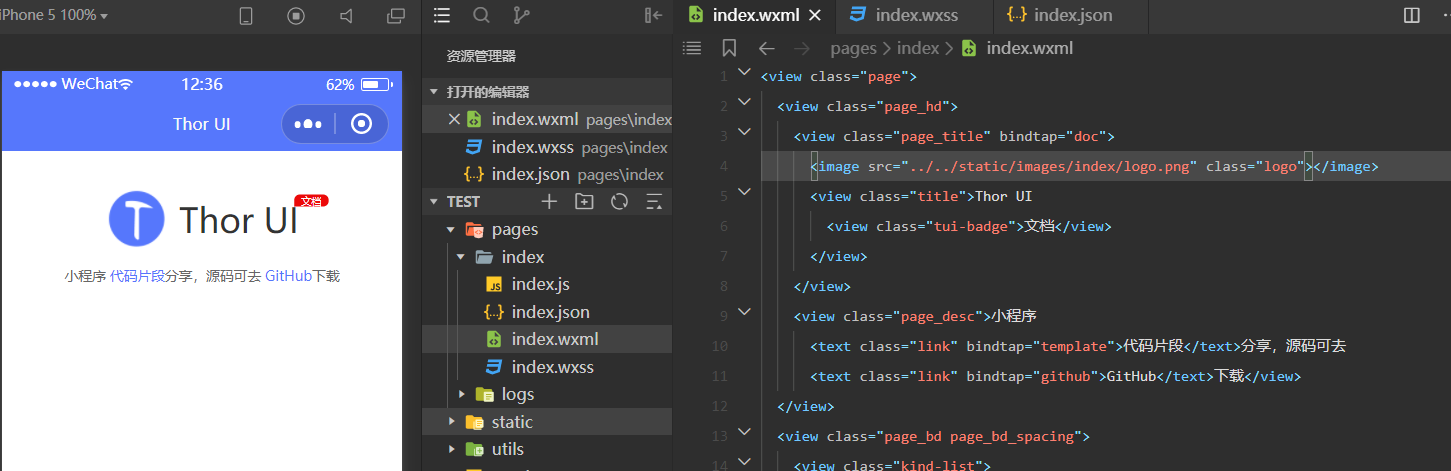Image resolution: width=1451 pixels, height=471 pixels.
Task: Click the 资源管理器 panel header
Action: click(481, 56)
